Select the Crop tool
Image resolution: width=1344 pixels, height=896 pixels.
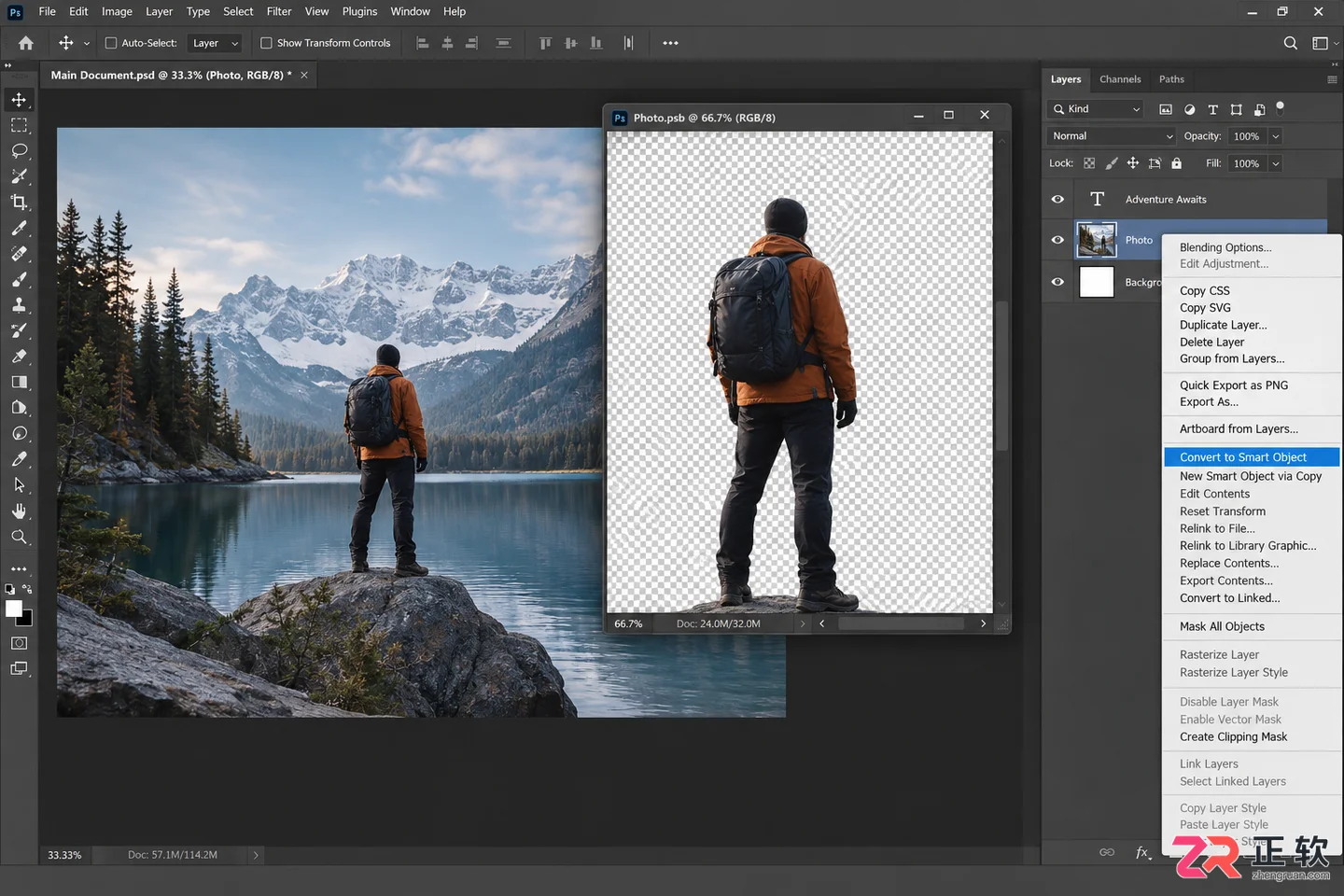[x=19, y=202]
